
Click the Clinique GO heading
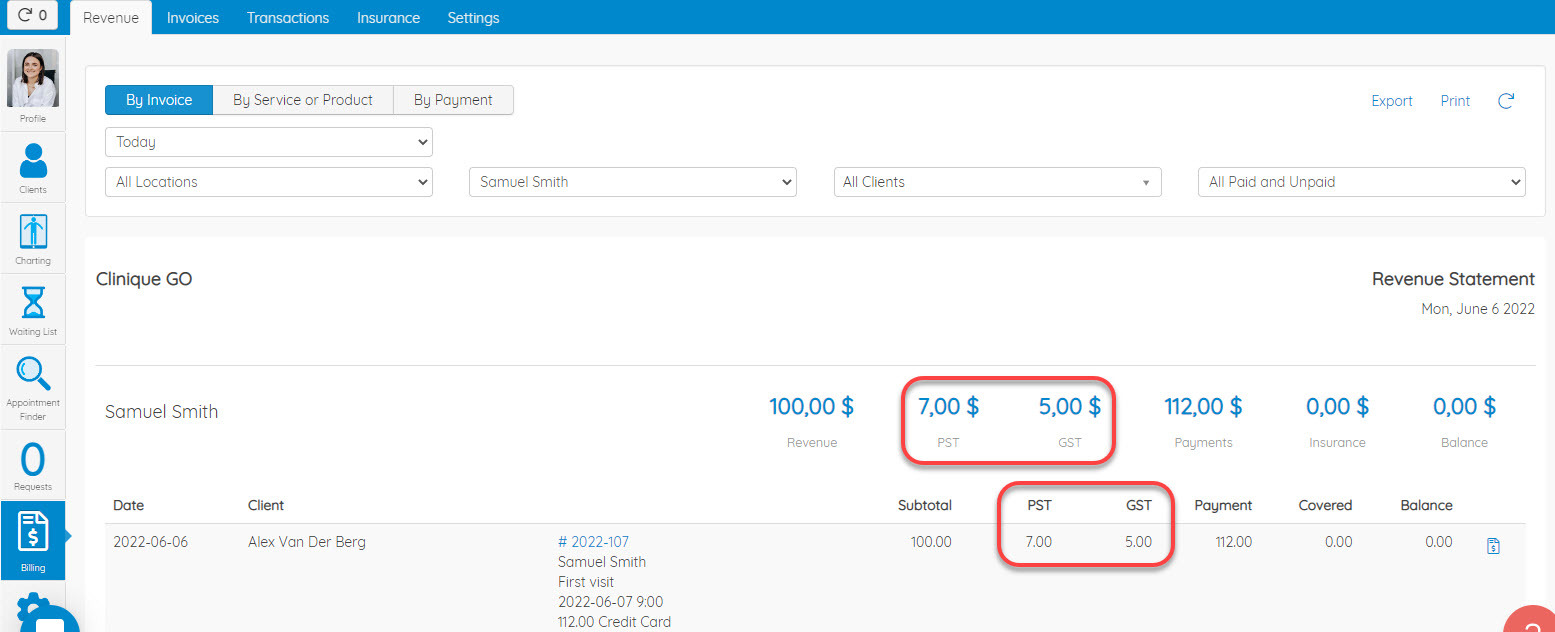coord(144,279)
